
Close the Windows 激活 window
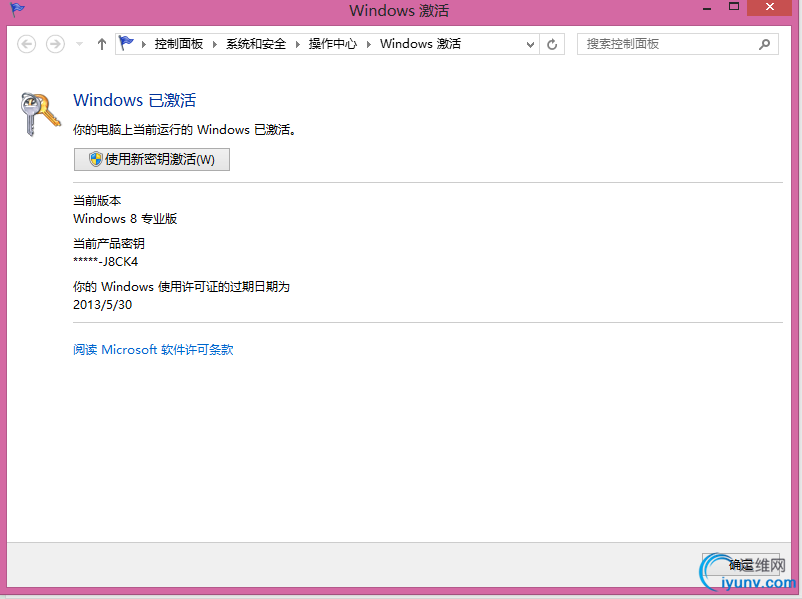(769, 7)
